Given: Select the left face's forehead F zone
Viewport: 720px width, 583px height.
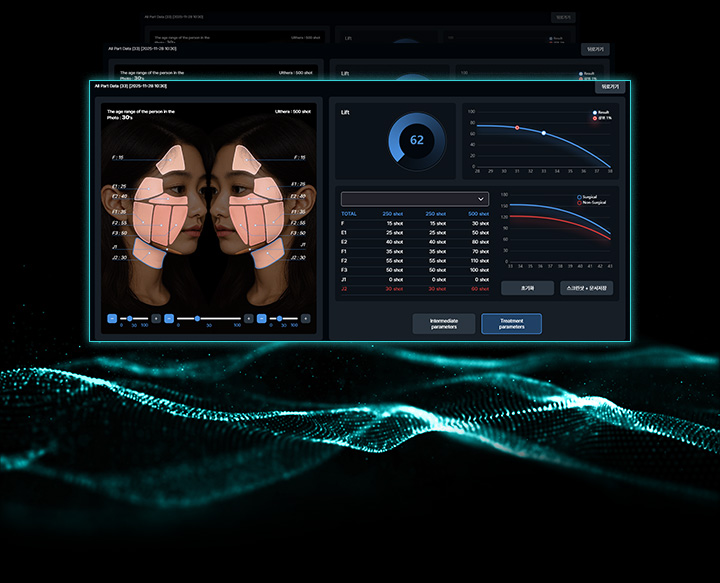Looking at the screenshot, I should point(173,157).
